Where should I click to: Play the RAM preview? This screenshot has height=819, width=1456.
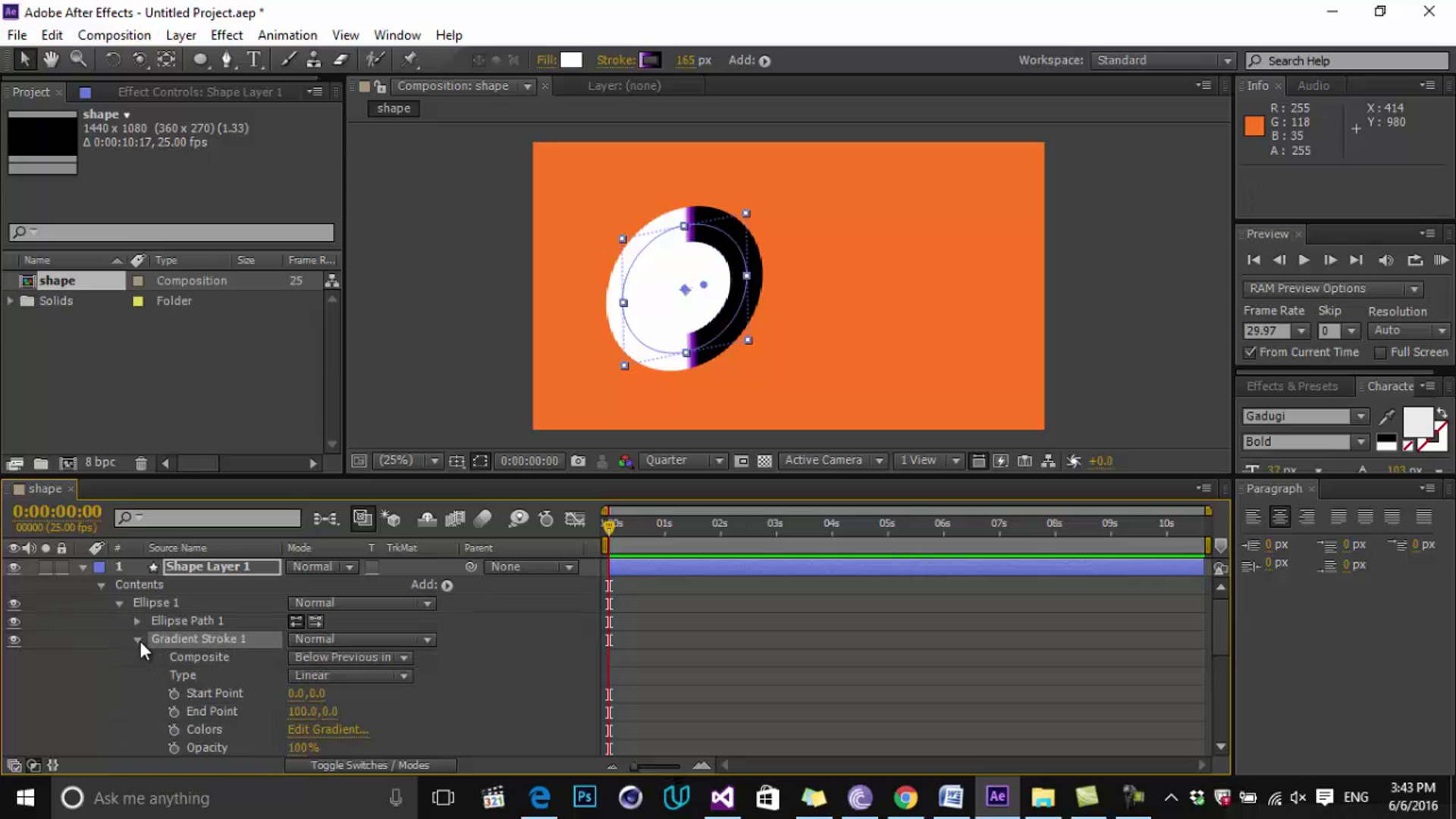pyautogui.click(x=1441, y=260)
